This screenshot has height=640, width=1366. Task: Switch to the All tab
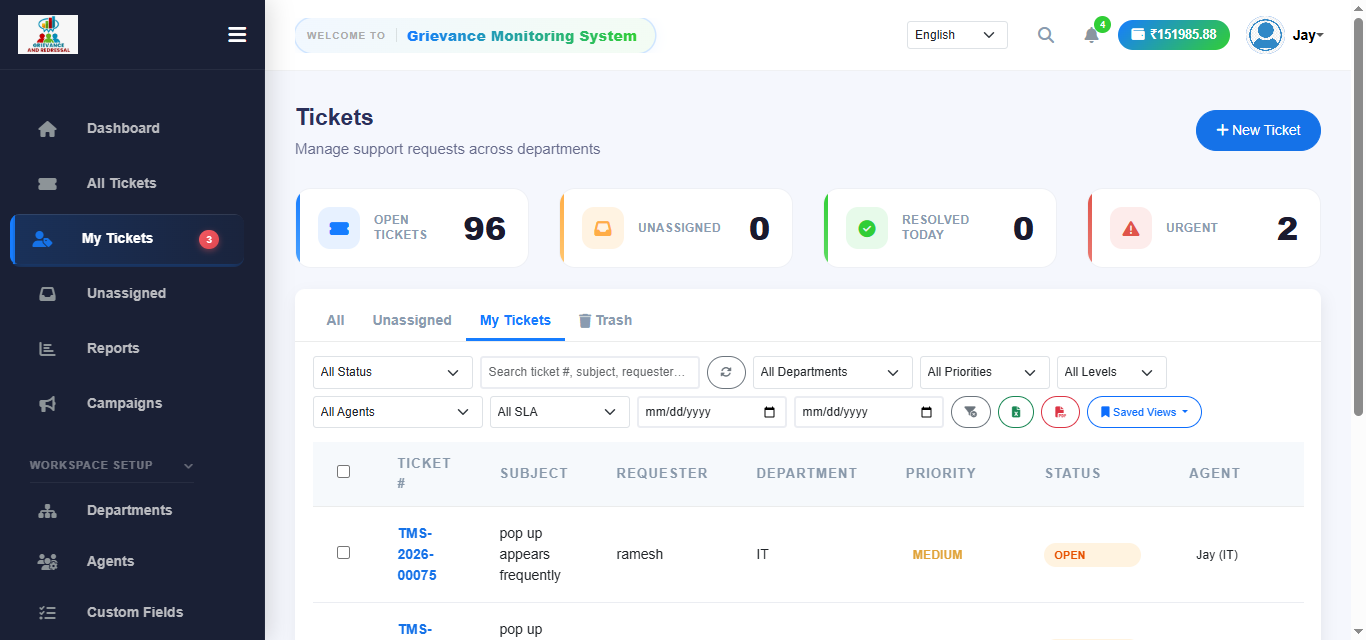tap(335, 320)
